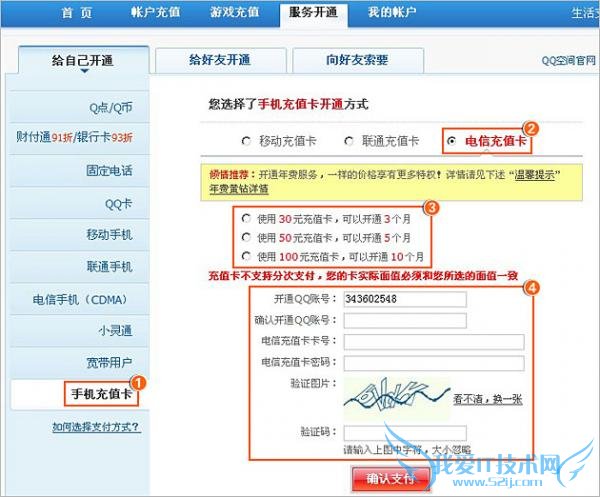Click the 验证码 input field
This screenshot has height=497, width=600.
(x=405, y=433)
